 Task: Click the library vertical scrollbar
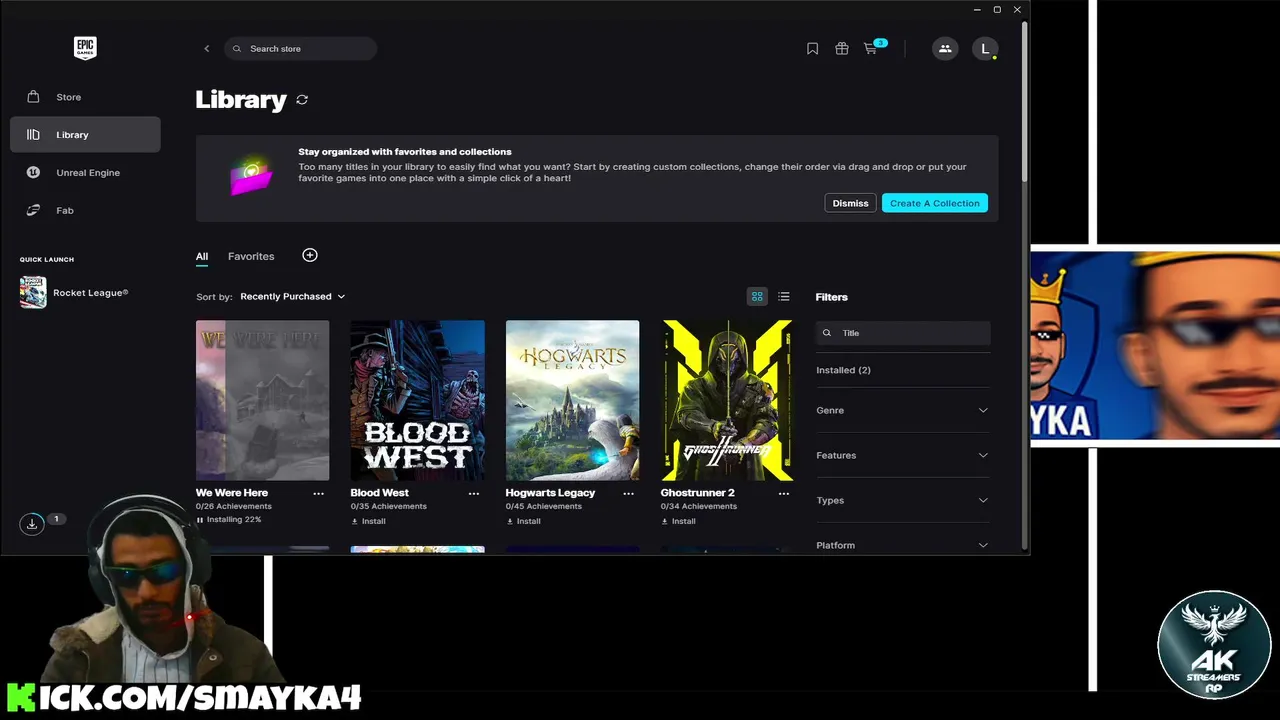point(1024,100)
